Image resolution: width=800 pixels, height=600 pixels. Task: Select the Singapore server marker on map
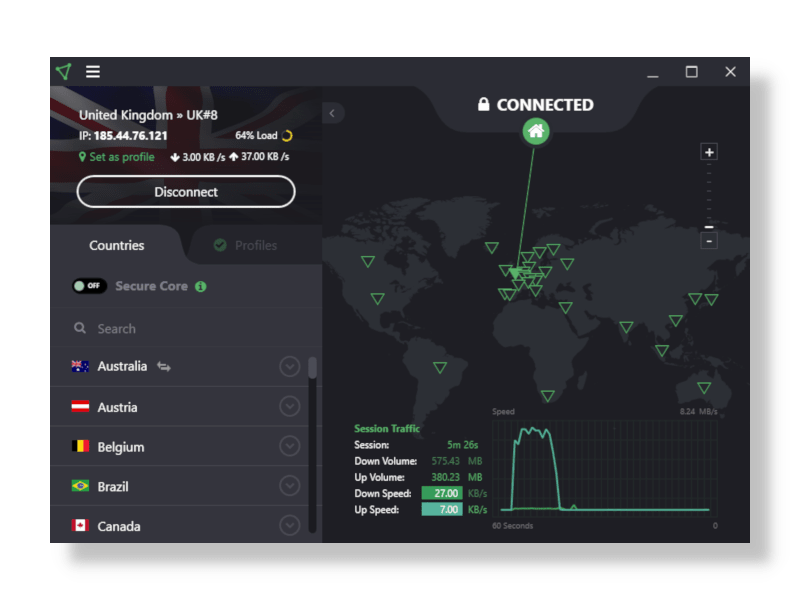662,350
